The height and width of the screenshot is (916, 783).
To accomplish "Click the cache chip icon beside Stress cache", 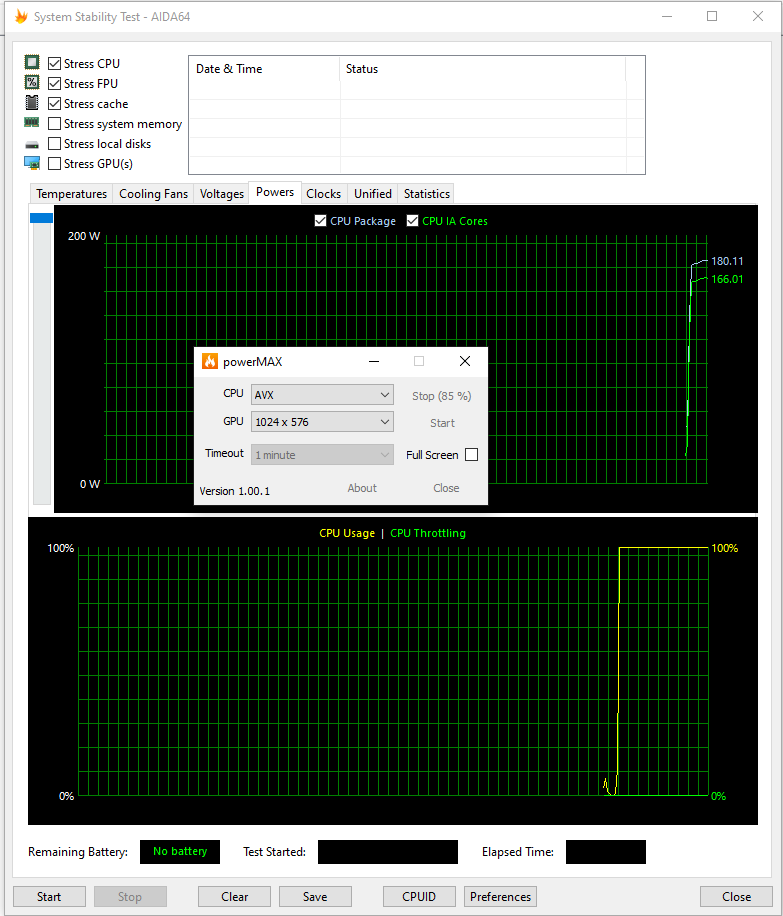I will point(32,102).
